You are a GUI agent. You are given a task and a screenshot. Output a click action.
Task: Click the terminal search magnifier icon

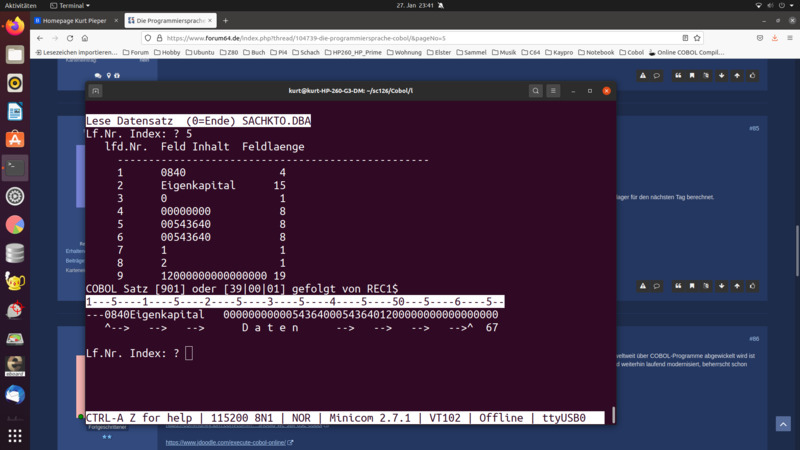pyautogui.click(x=536, y=91)
